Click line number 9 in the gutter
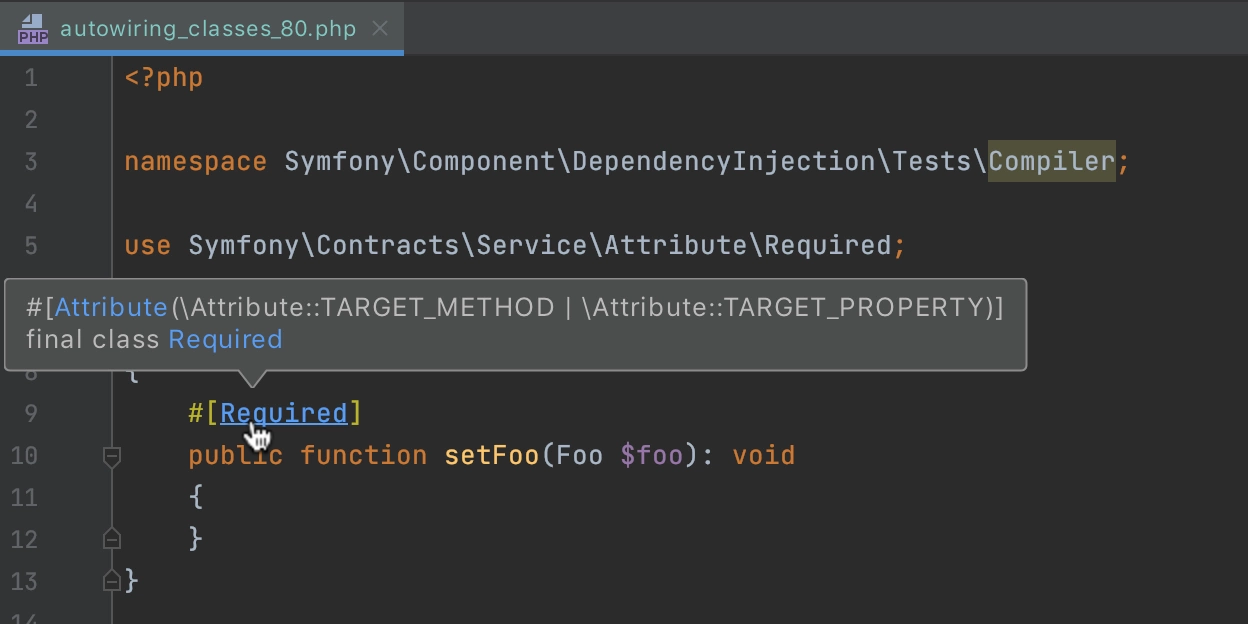Image resolution: width=1248 pixels, height=624 pixels. click(x=31, y=414)
